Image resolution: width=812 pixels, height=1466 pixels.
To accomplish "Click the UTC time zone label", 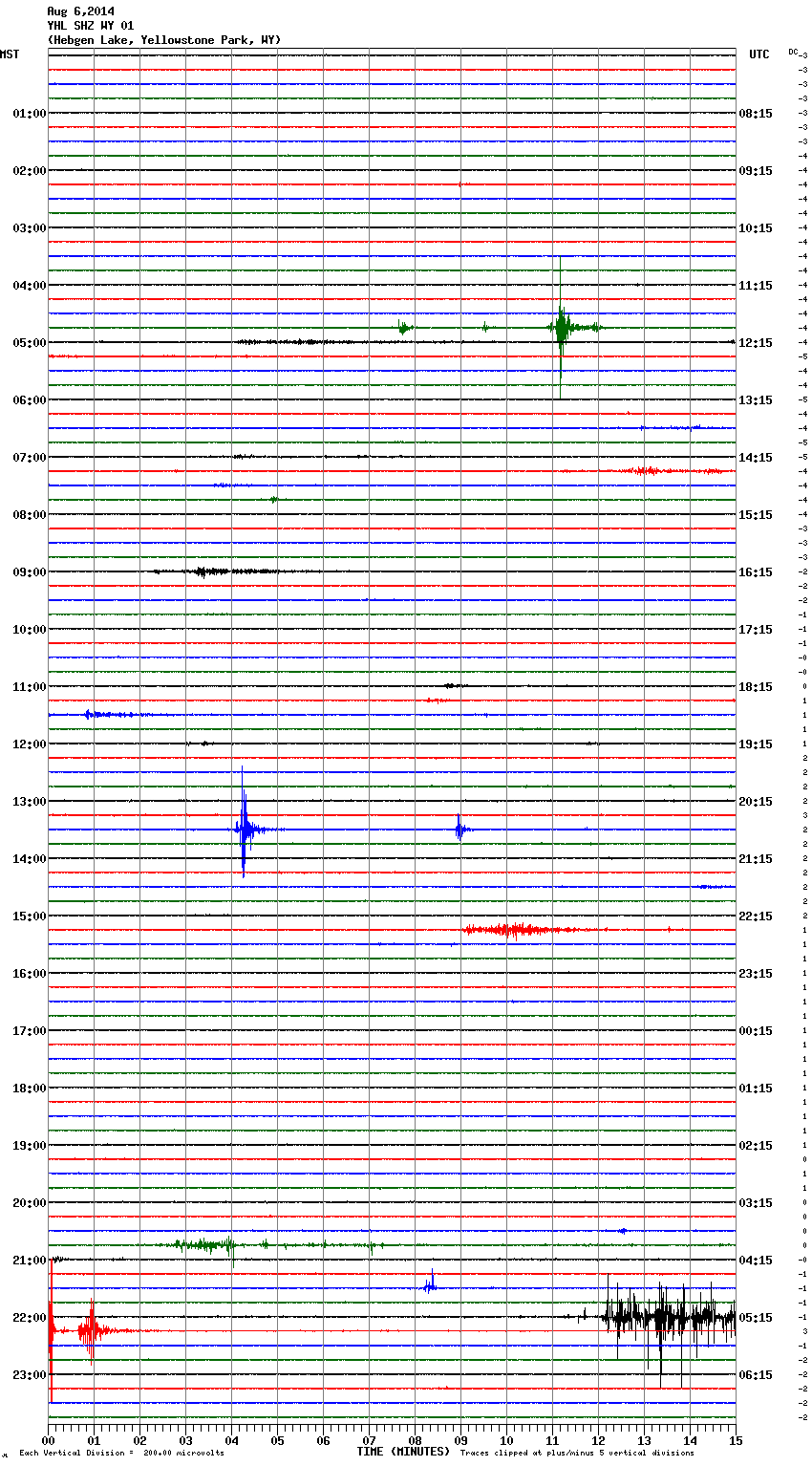I will pyautogui.click(x=759, y=54).
